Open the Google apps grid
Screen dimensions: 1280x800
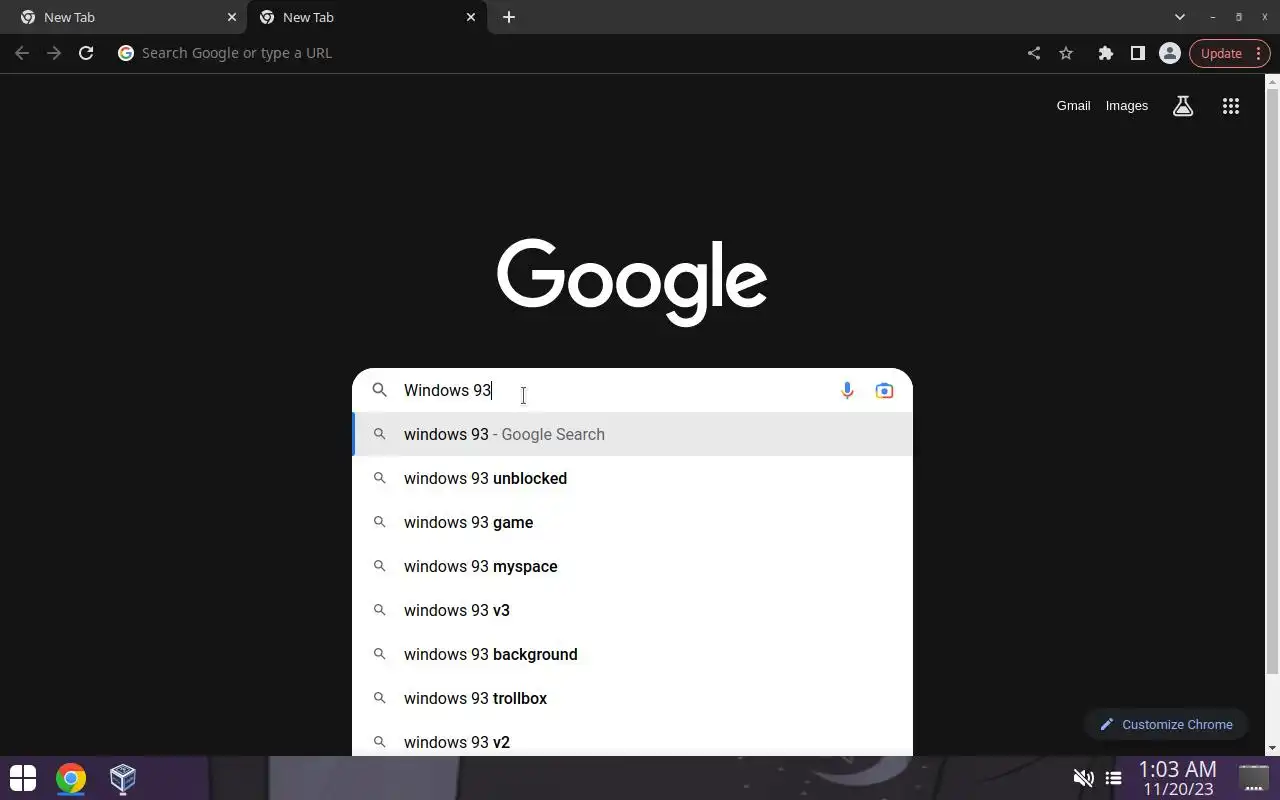[1231, 106]
